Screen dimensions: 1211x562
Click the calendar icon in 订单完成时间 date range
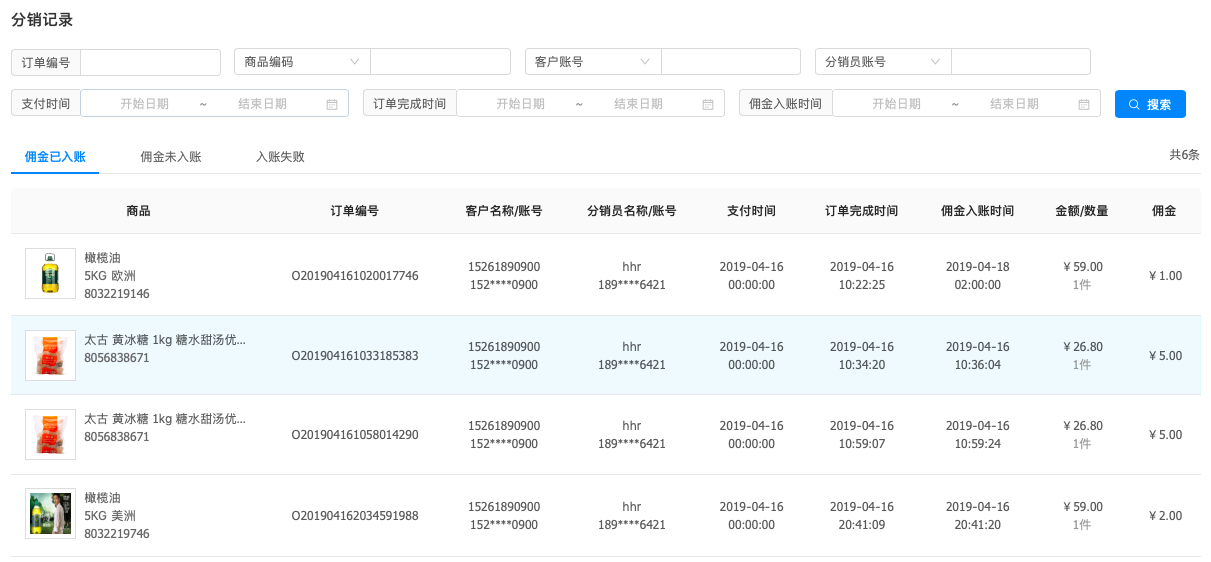(708, 104)
